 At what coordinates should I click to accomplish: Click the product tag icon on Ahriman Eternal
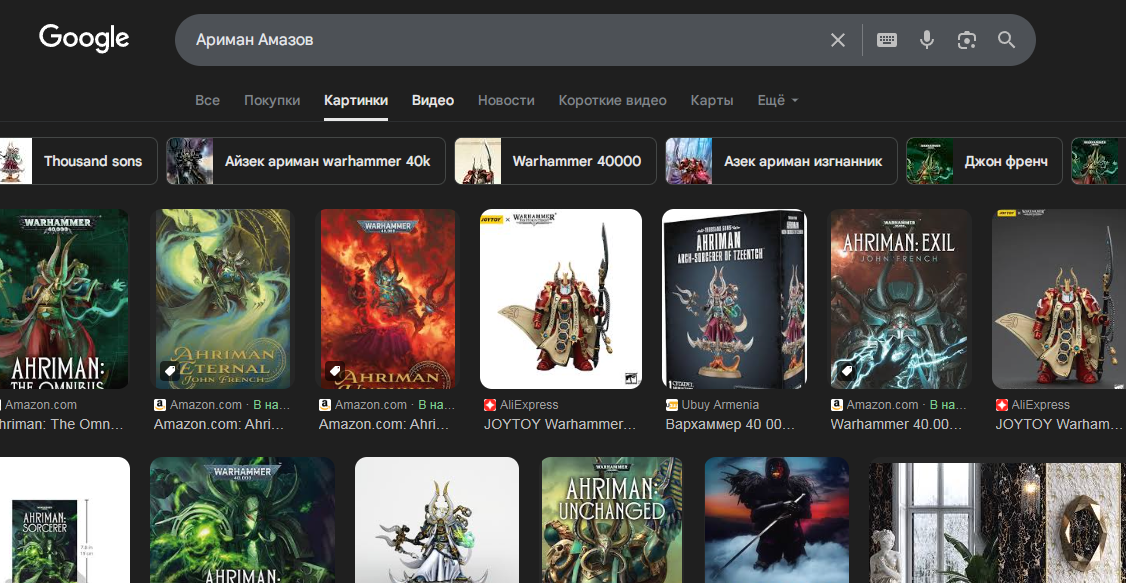tap(169, 371)
